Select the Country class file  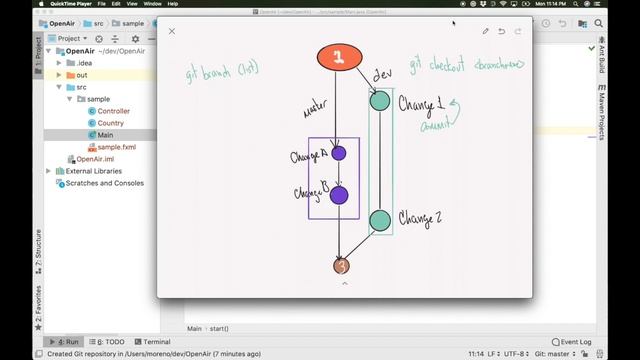click(x=106, y=123)
